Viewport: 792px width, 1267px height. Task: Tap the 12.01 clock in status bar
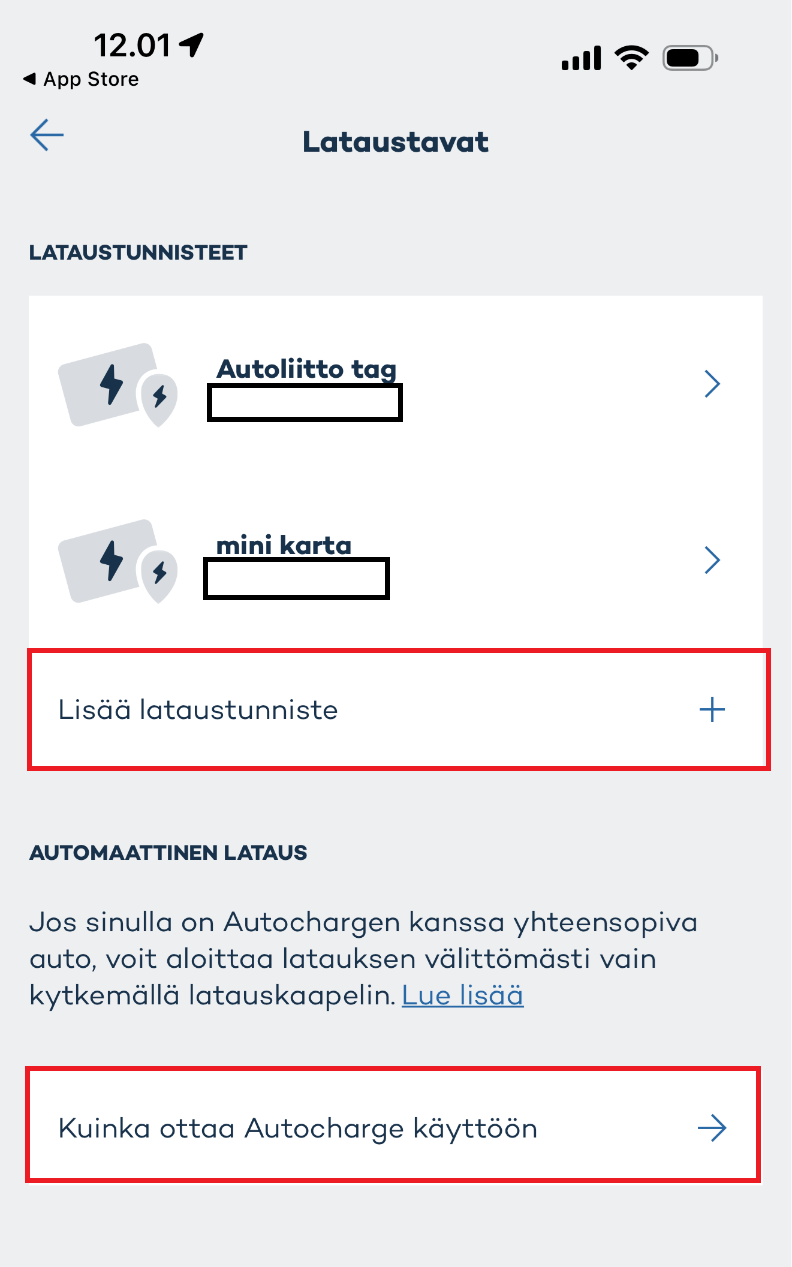(x=134, y=44)
